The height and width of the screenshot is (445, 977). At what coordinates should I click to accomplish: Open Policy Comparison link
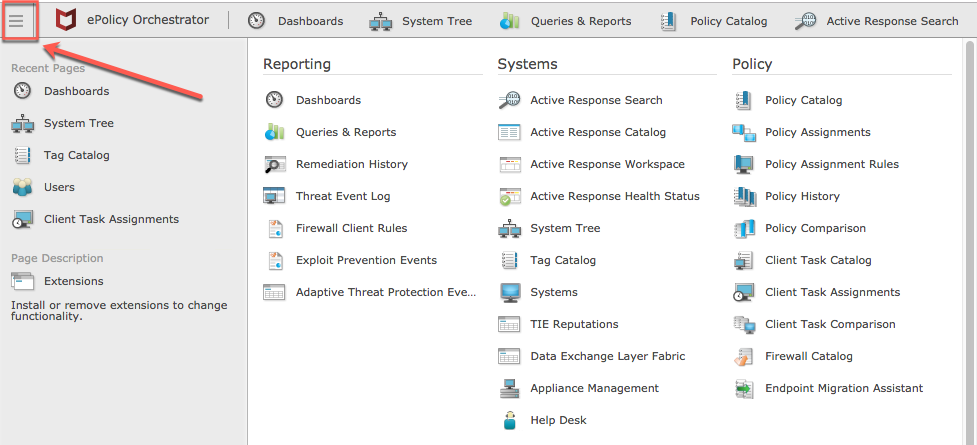coord(815,228)
